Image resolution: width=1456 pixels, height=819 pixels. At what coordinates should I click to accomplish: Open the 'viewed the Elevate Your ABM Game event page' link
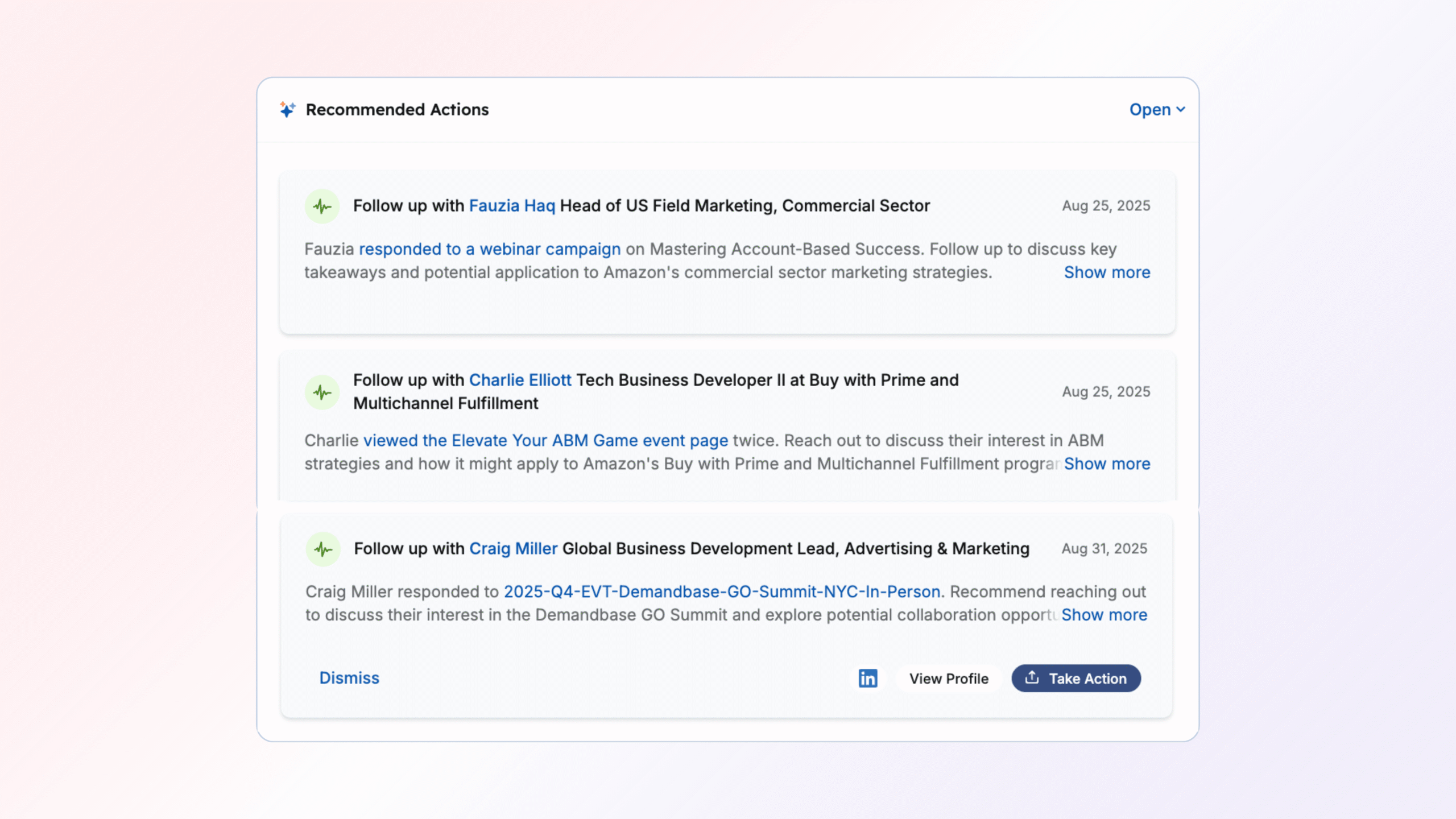coord(545,440)
